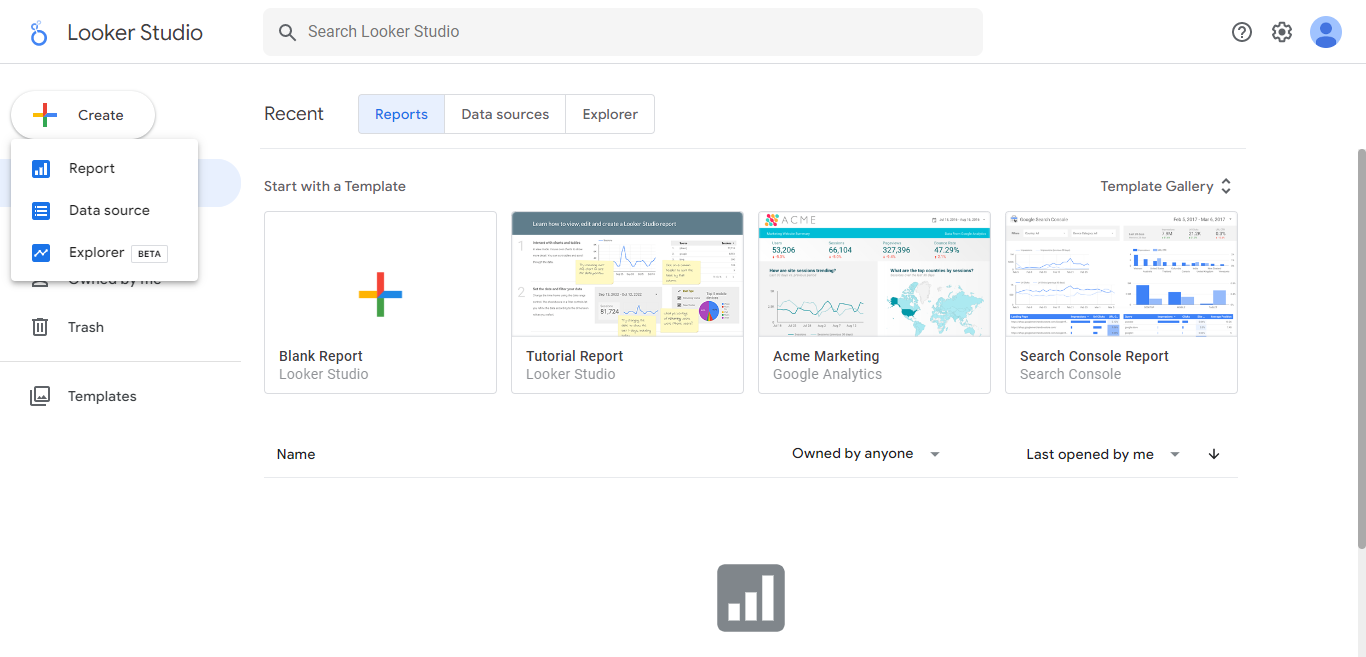
Task: Open the Acme Marketing template thumbnail
Action: (x=874, y=274)
